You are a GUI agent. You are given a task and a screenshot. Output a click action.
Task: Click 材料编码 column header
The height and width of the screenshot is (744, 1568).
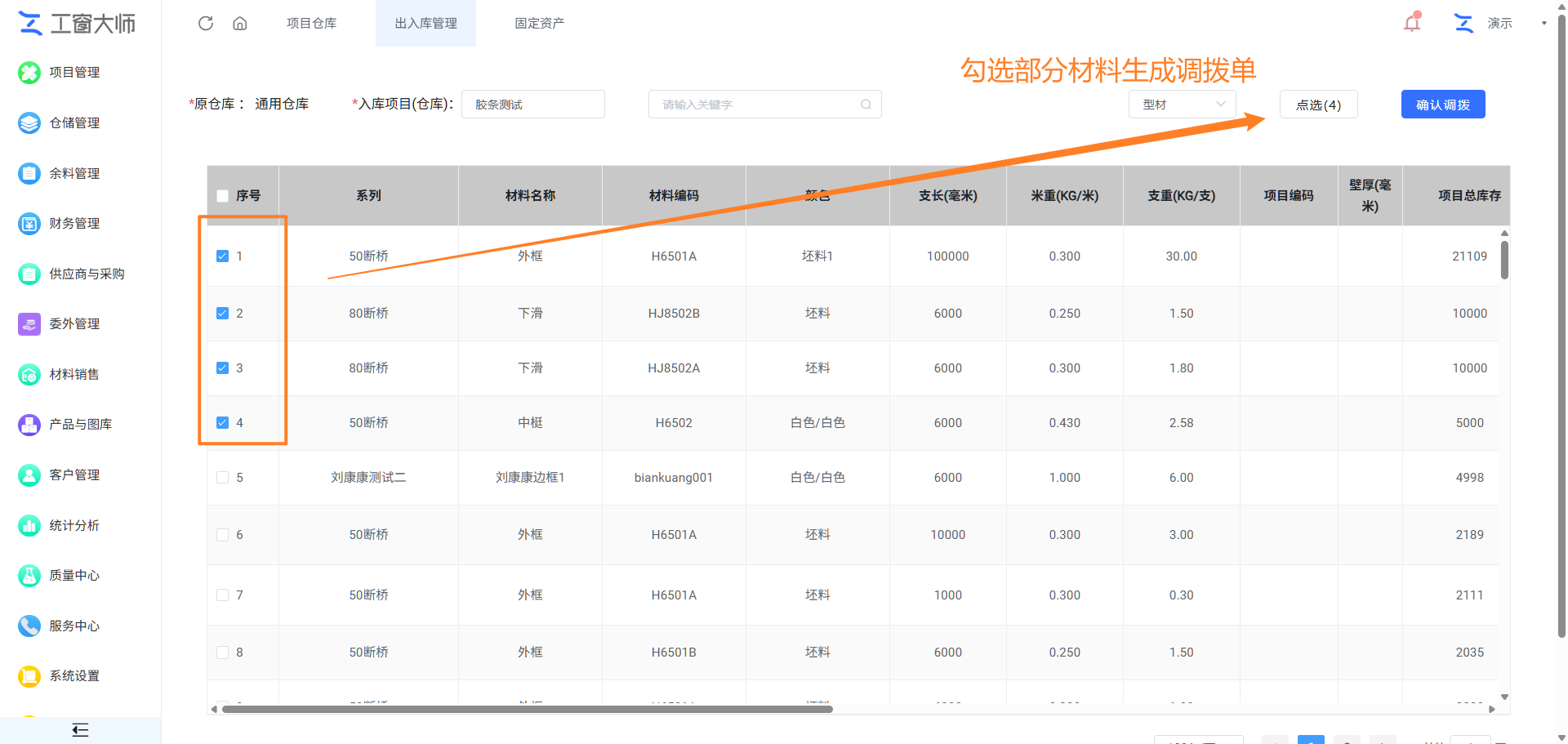(x=674, y=196)
